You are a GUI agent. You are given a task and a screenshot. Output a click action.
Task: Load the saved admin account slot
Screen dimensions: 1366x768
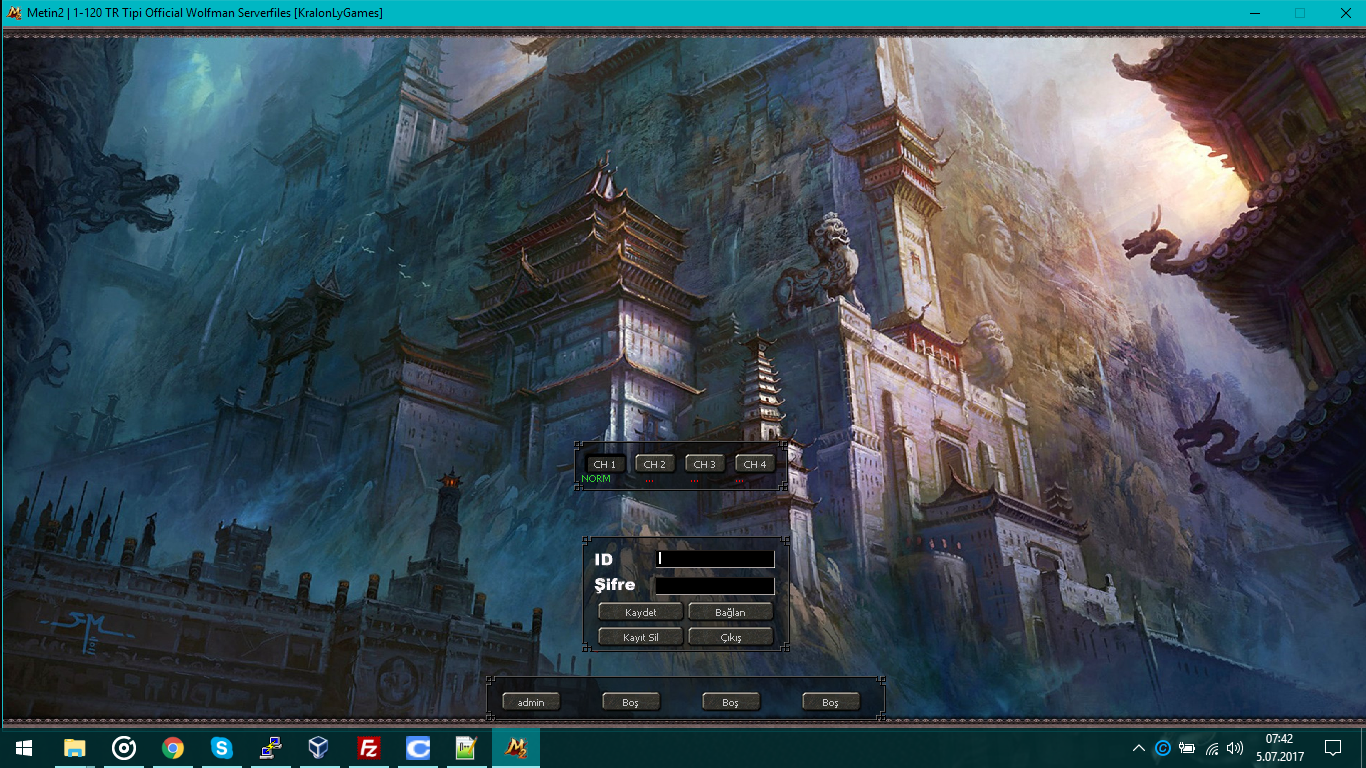[531, 702]
